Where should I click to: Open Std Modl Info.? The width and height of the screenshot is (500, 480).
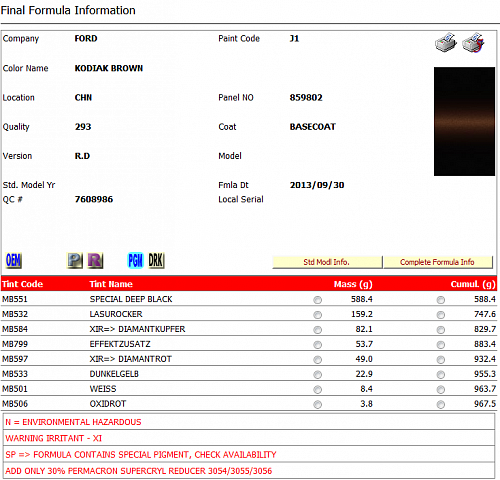pos(327,262)
